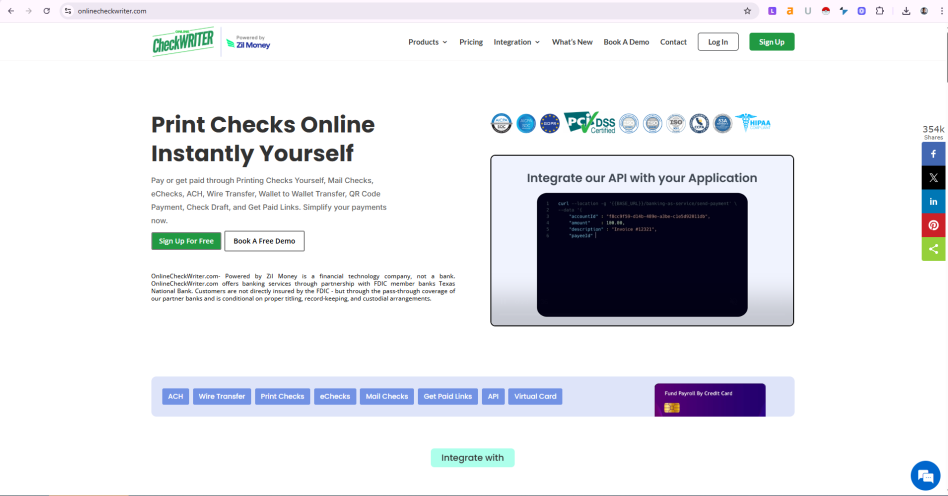Go to the Pricing page
The height and width of the screenshot is (496, 948).
(471, 42)
